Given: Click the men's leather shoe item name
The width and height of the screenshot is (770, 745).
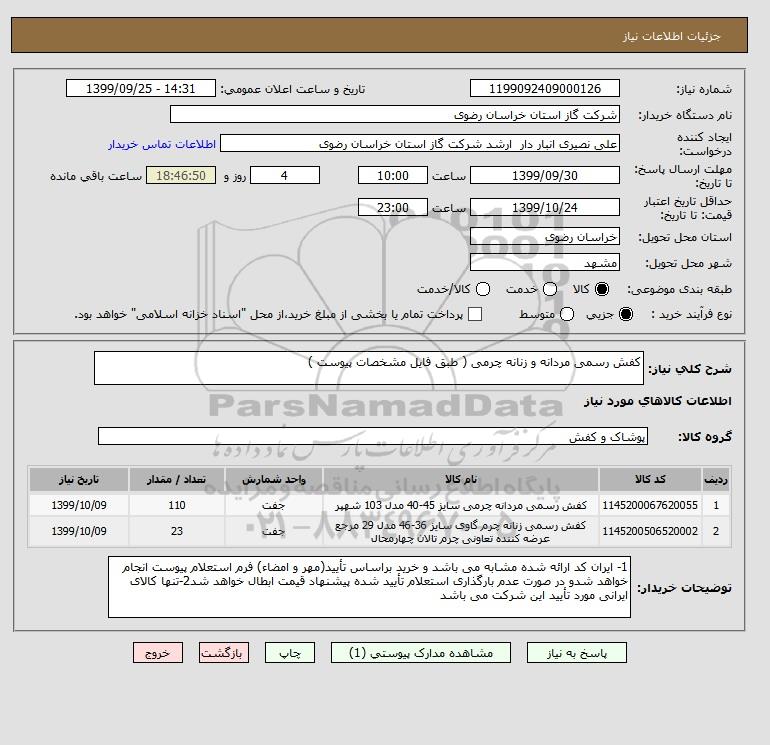Looking at the screenshot, I should (x=461, y=505).
